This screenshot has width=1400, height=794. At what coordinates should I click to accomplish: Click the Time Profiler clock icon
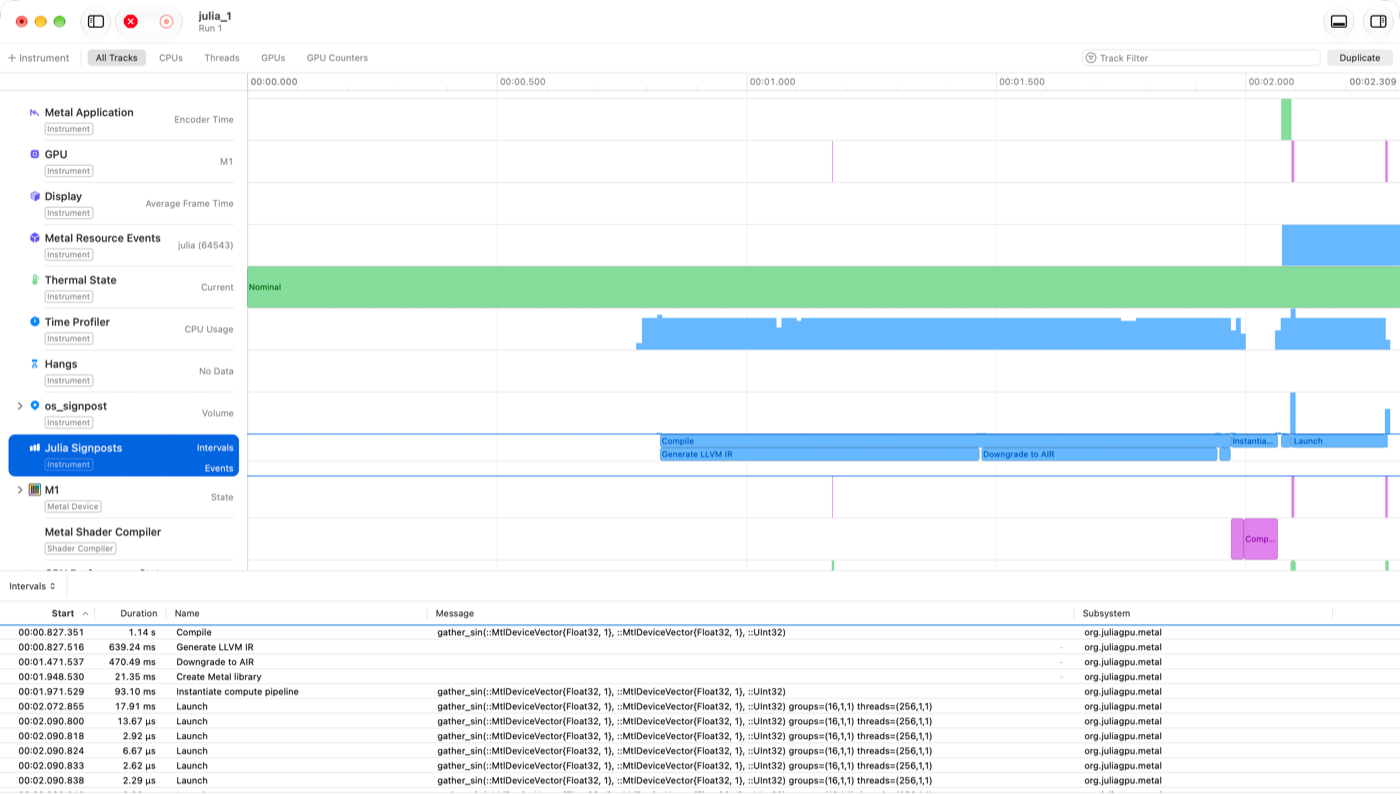(x=34, y=322)
